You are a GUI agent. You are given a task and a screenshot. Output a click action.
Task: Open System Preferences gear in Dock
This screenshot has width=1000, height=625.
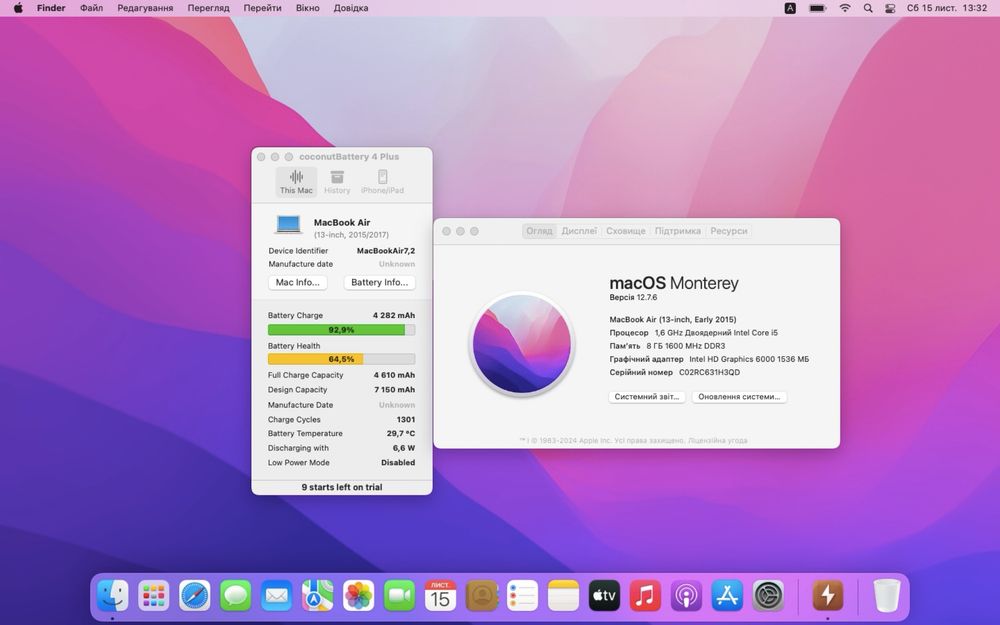pos(768,596)
